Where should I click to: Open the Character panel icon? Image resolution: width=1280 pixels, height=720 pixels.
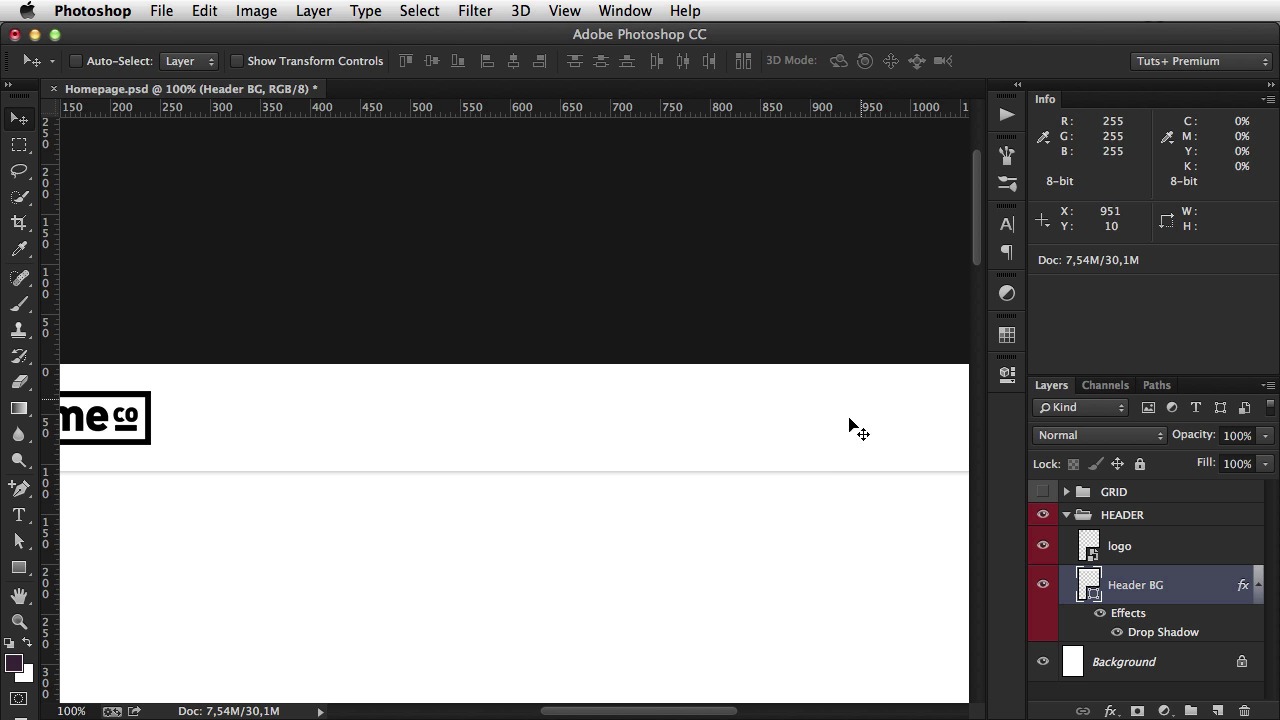click(x=1007, y=224)
